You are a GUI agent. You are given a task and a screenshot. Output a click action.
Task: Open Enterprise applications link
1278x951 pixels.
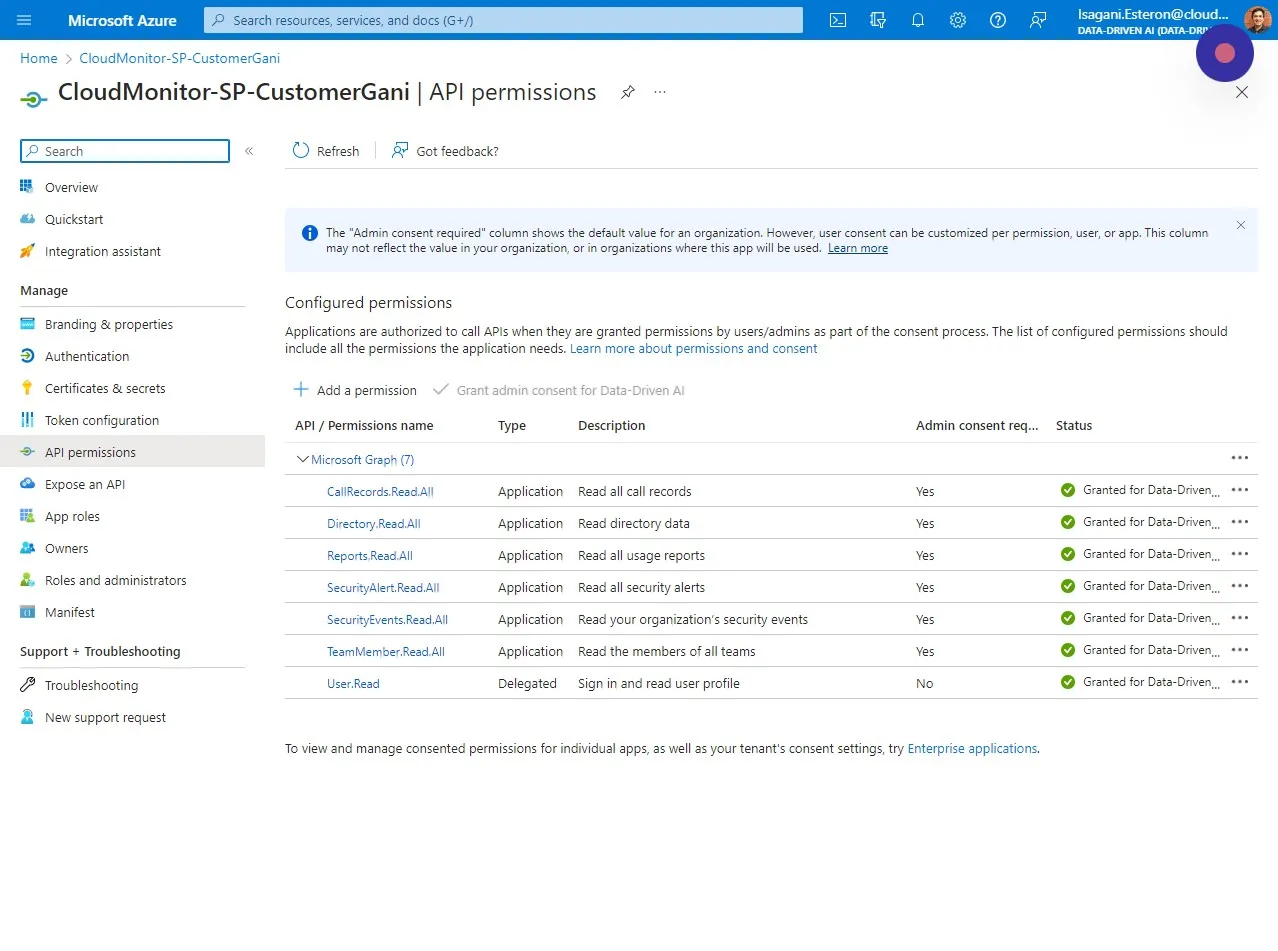click(x=972, y=748)
